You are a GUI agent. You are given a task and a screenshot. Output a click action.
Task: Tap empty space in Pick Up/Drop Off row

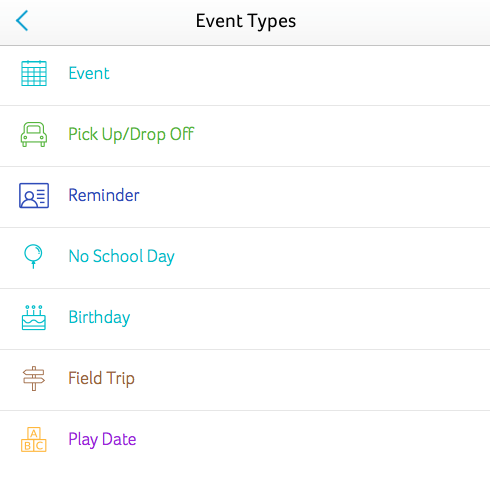click(340, 136)
